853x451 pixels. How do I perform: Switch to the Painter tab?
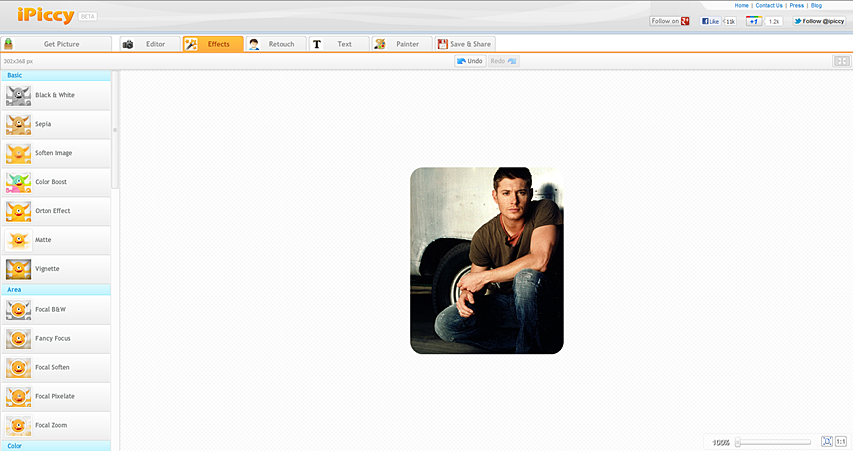click(x=402, y=44)
